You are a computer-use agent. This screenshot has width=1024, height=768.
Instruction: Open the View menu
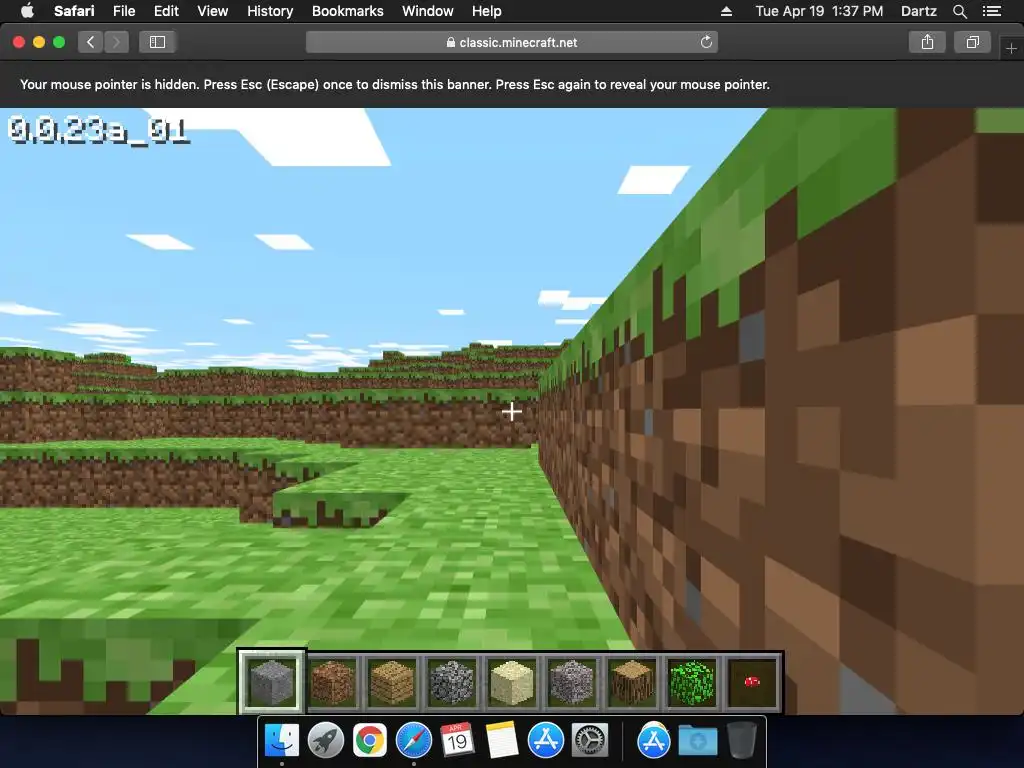click(213, 11)
